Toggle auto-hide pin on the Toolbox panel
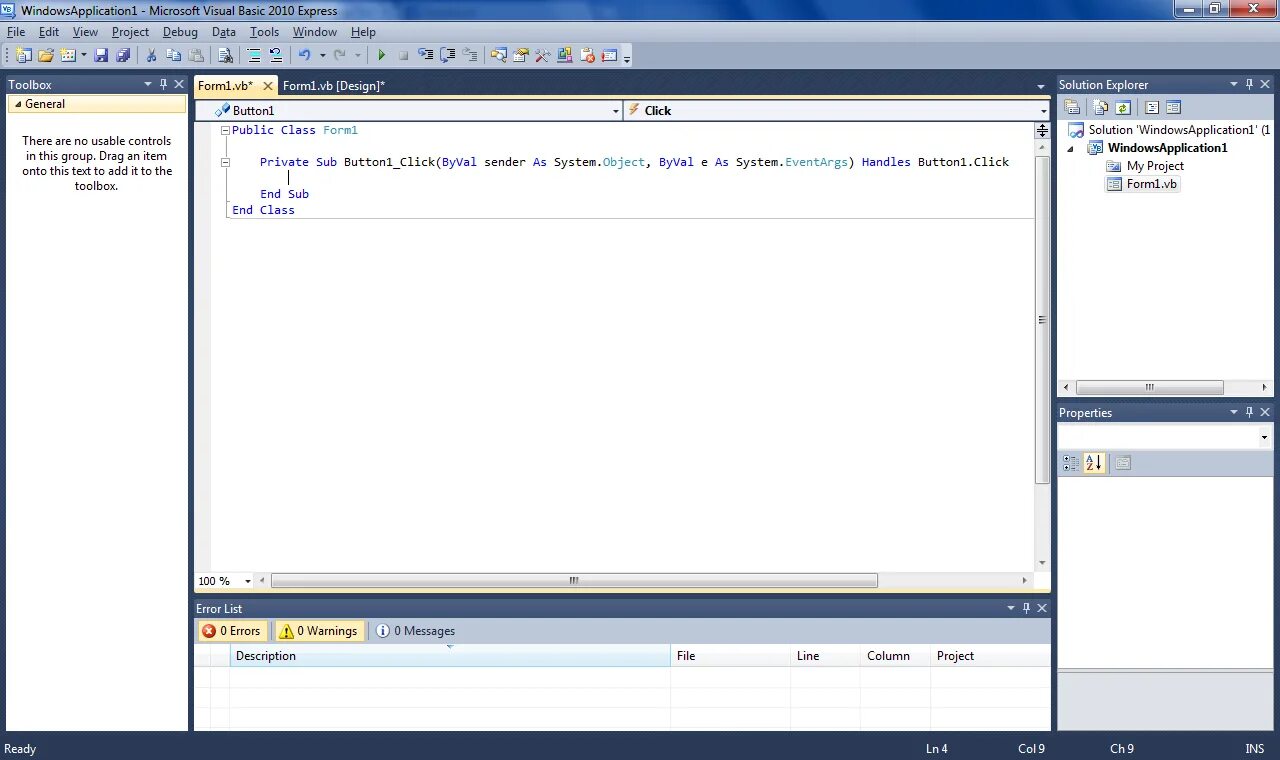This screenshot has width=1280, height=760. point(163,85)
